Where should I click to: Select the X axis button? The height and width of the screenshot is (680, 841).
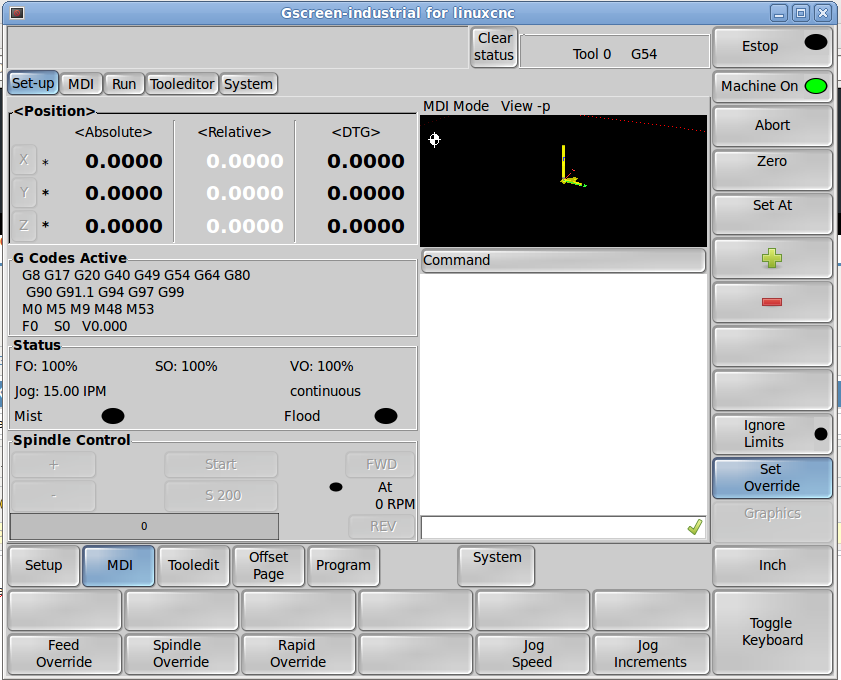click(x=24, y=160)
